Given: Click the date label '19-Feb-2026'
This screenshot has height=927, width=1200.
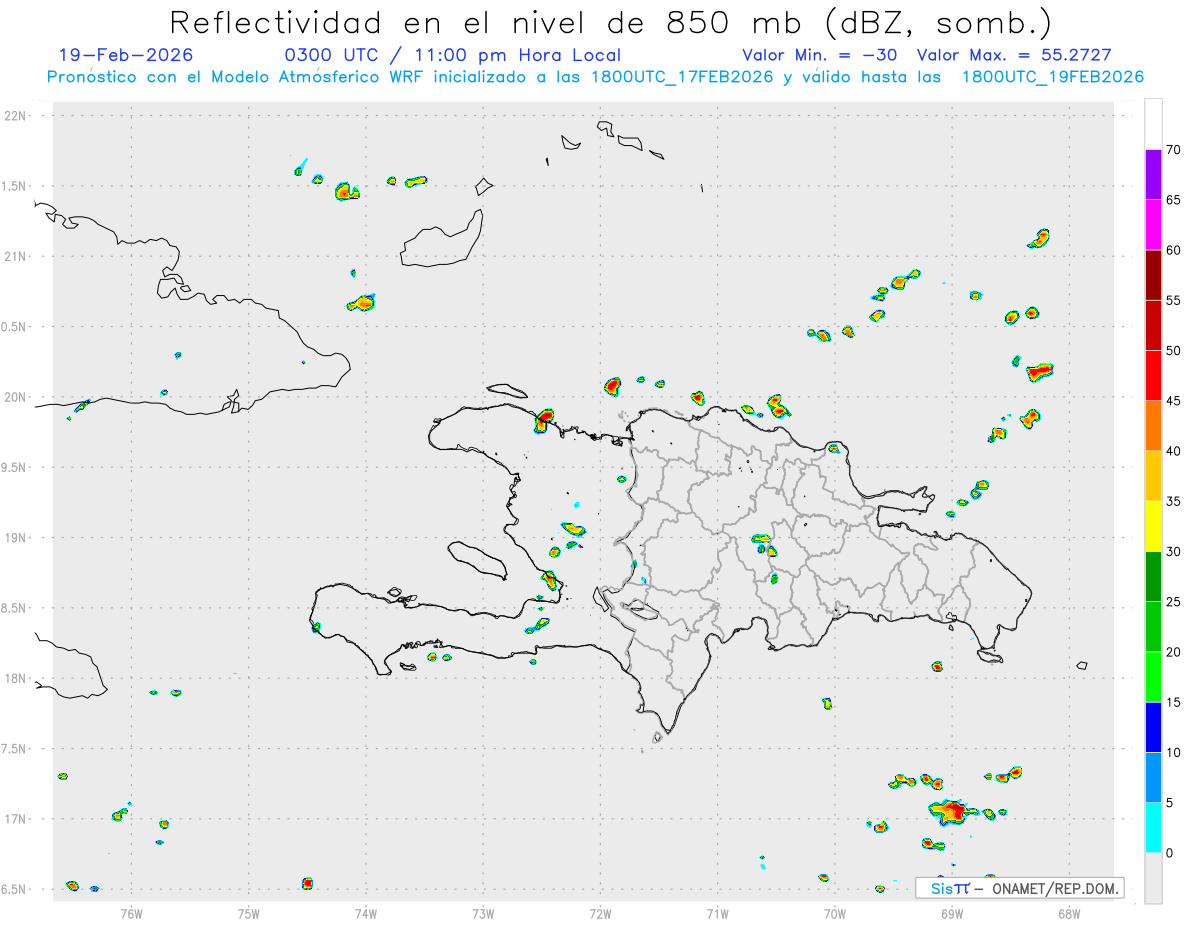Looking at the screenshot, I should [126, 55].
